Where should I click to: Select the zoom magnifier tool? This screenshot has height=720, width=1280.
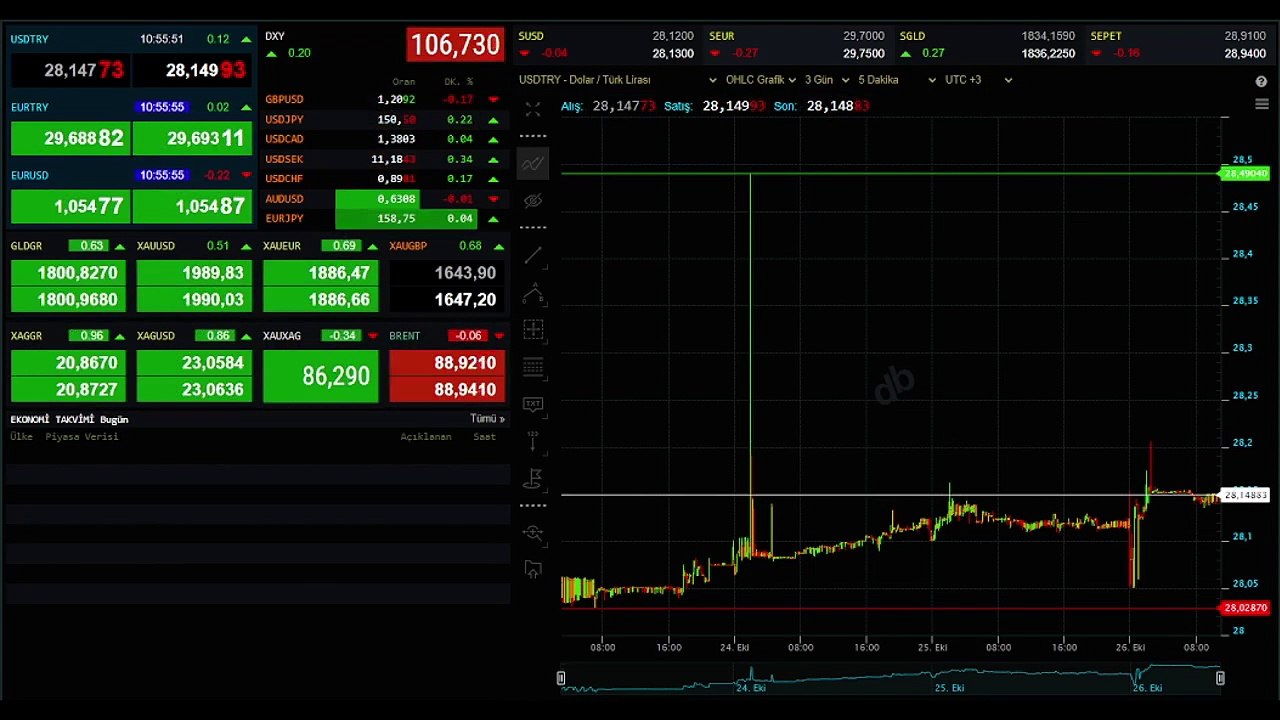click(533, 533)
